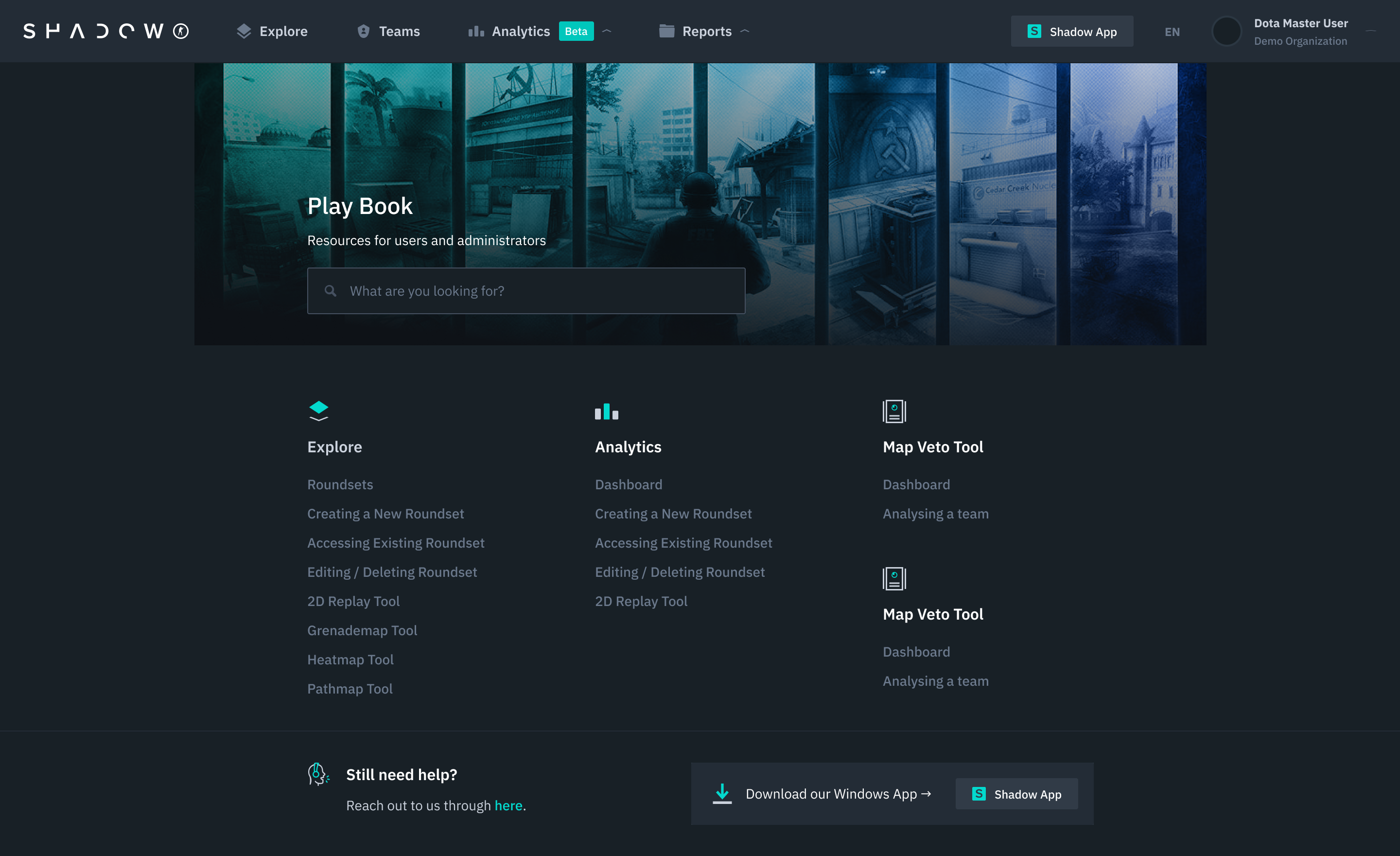This screenshot has width=1400, height=856.
Task: Click the Explore layers icon in navbar
Action: [x=244, y=31]
